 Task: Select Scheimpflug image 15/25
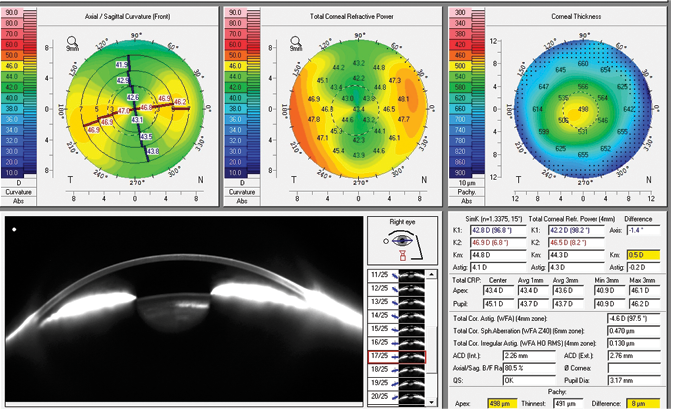pyautogui.click(x=397, y=329)
